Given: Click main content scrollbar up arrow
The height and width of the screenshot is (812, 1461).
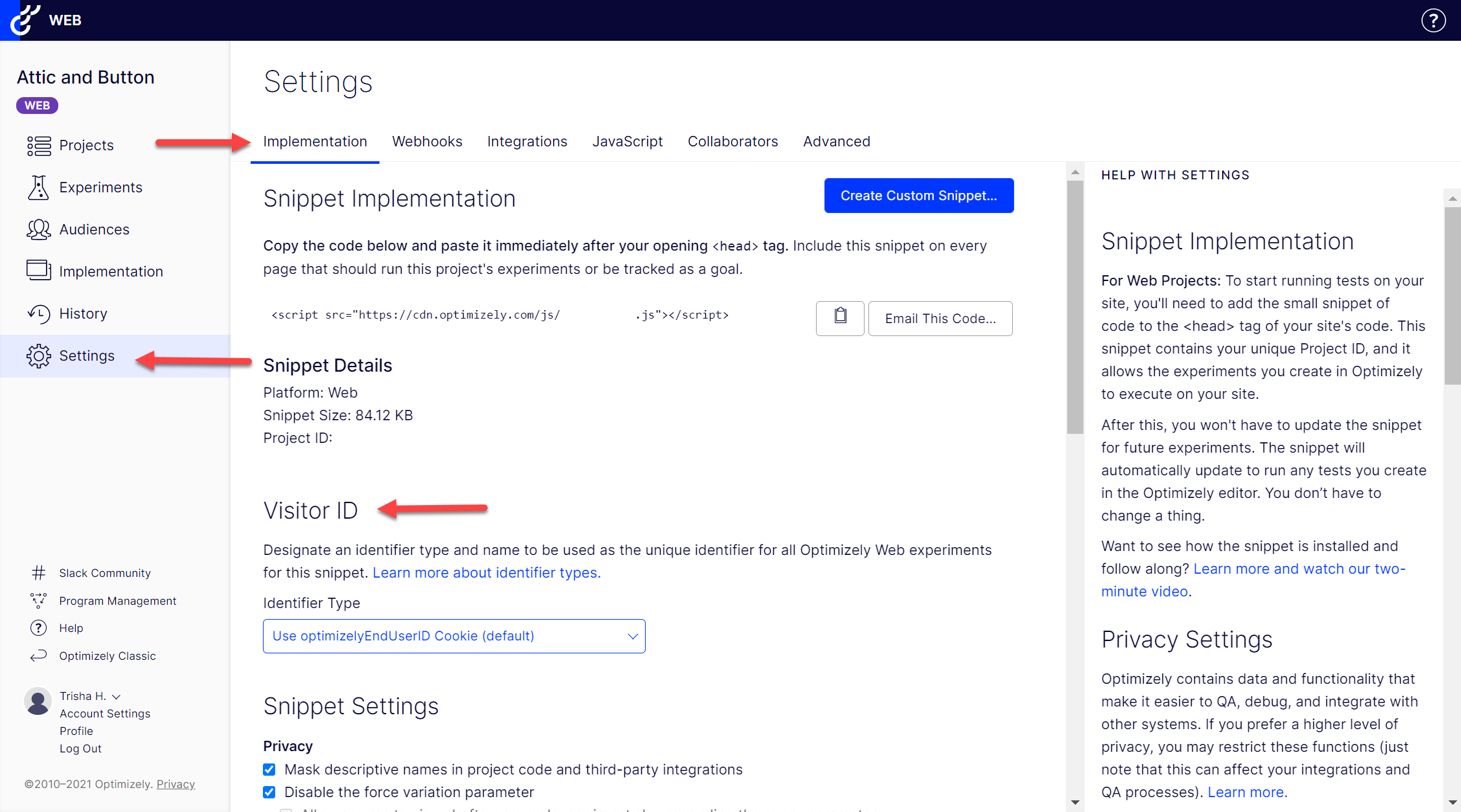Looking at the screenshot, I should [1075, 172].
